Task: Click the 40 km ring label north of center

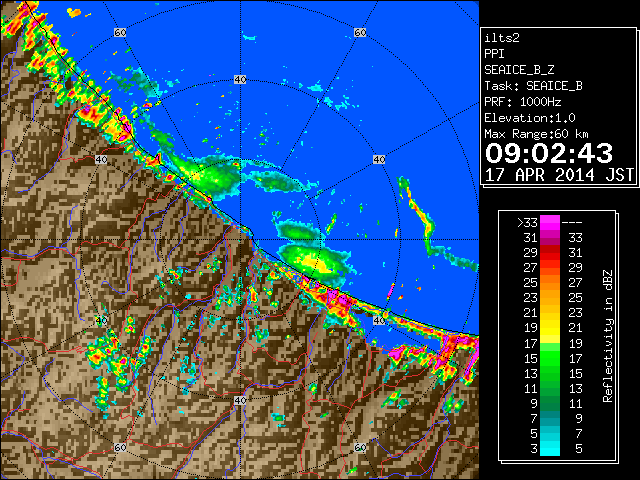Action: 240,80
